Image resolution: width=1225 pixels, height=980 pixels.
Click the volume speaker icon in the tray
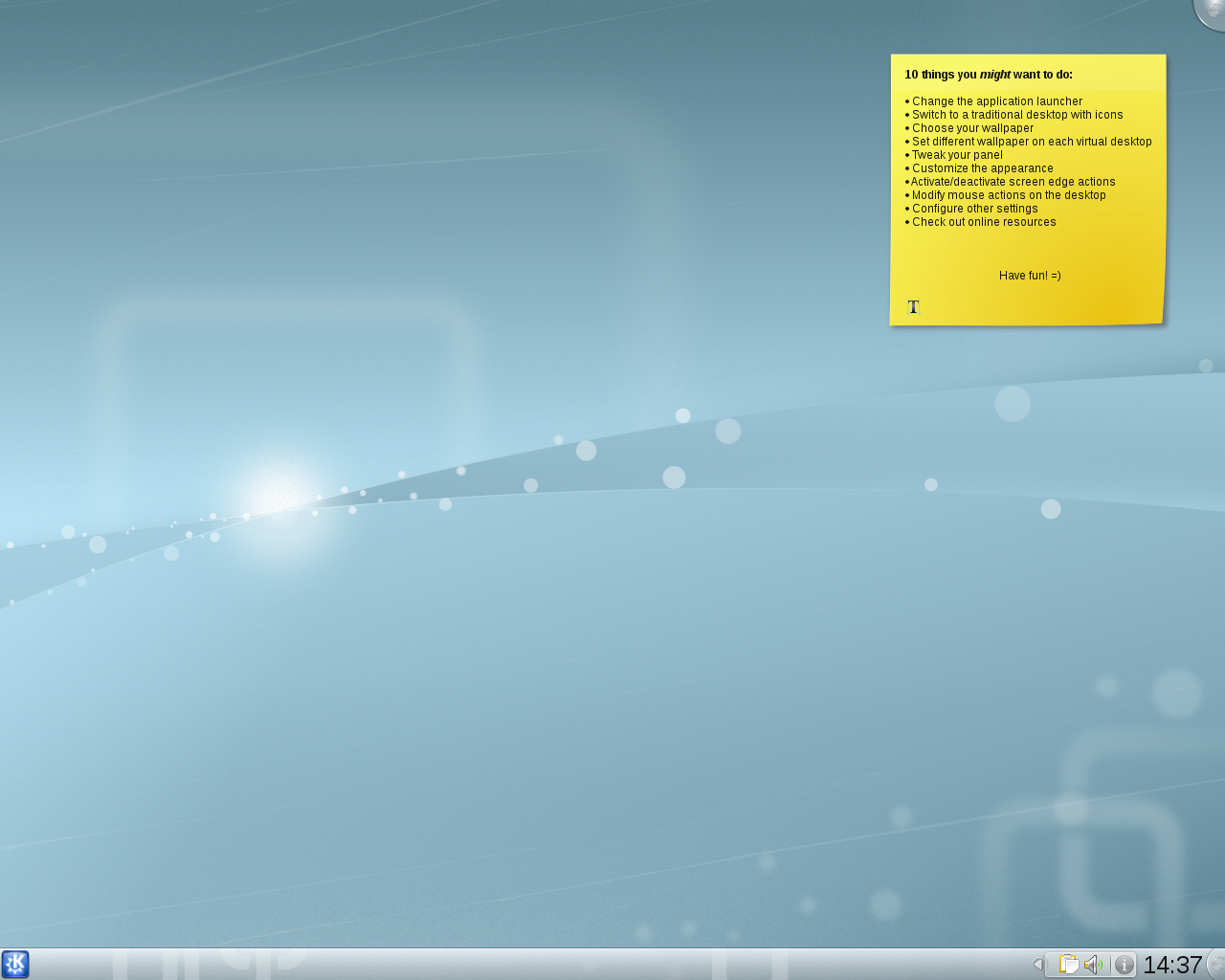[1093, 965]
